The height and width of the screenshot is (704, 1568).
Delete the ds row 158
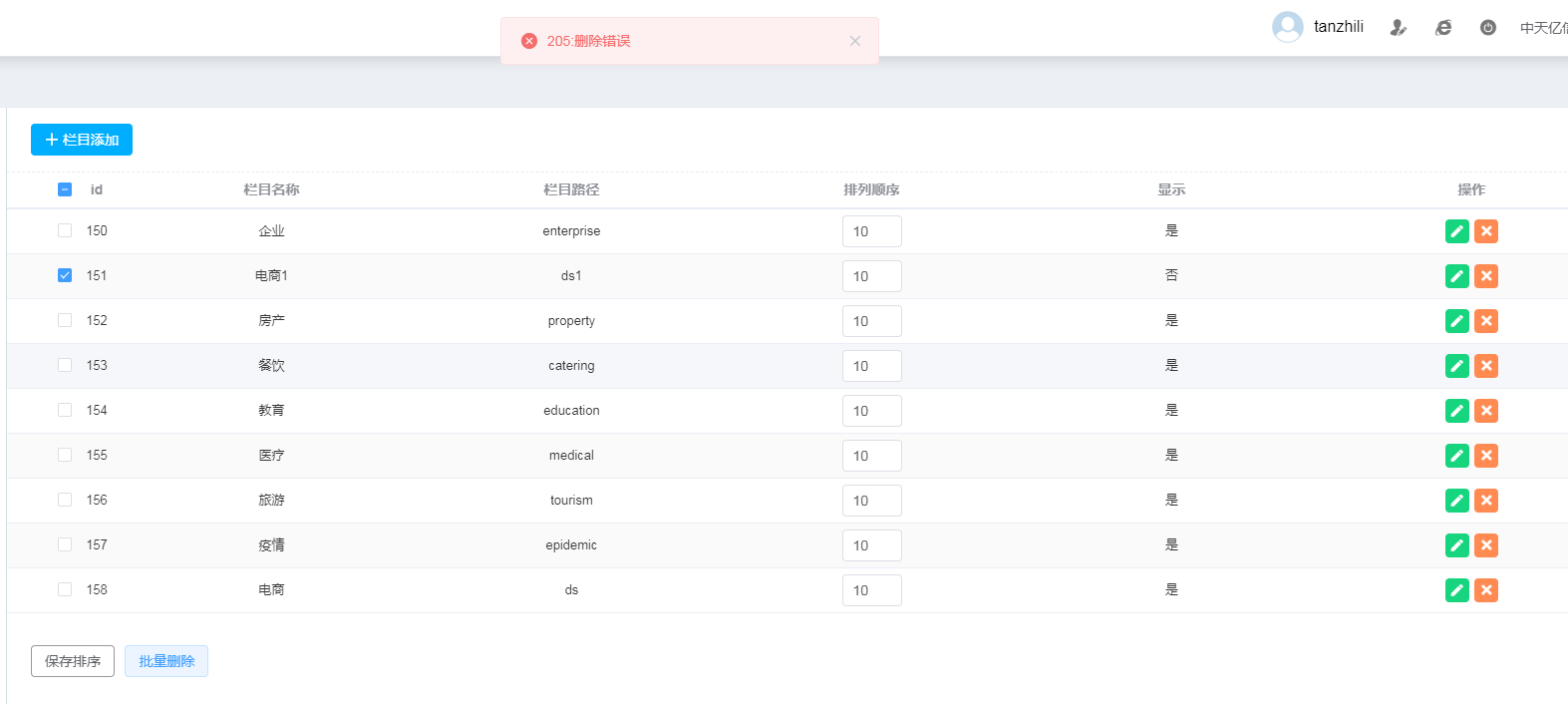click(1486, 590)
